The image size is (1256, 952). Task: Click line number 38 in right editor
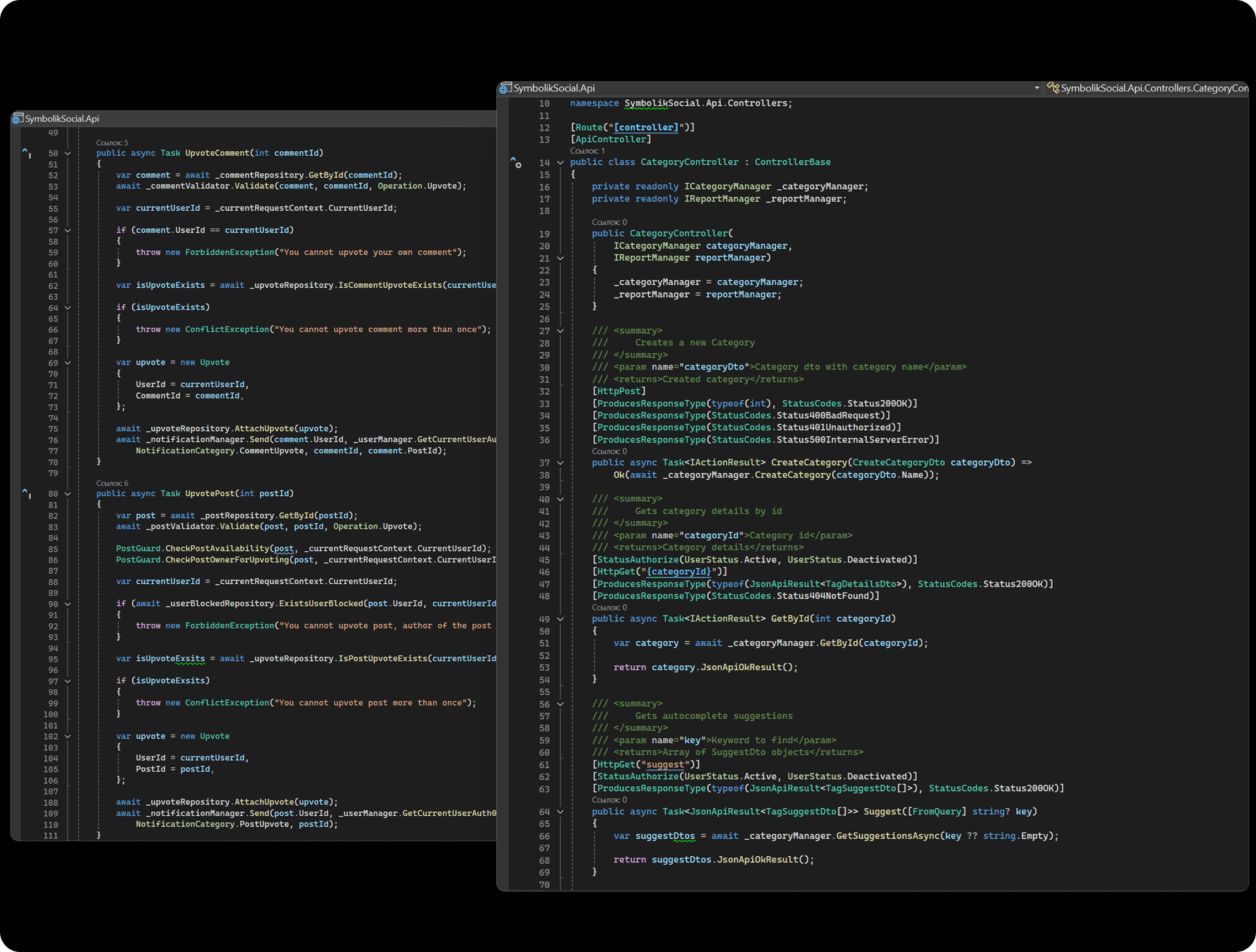(544, 475)
